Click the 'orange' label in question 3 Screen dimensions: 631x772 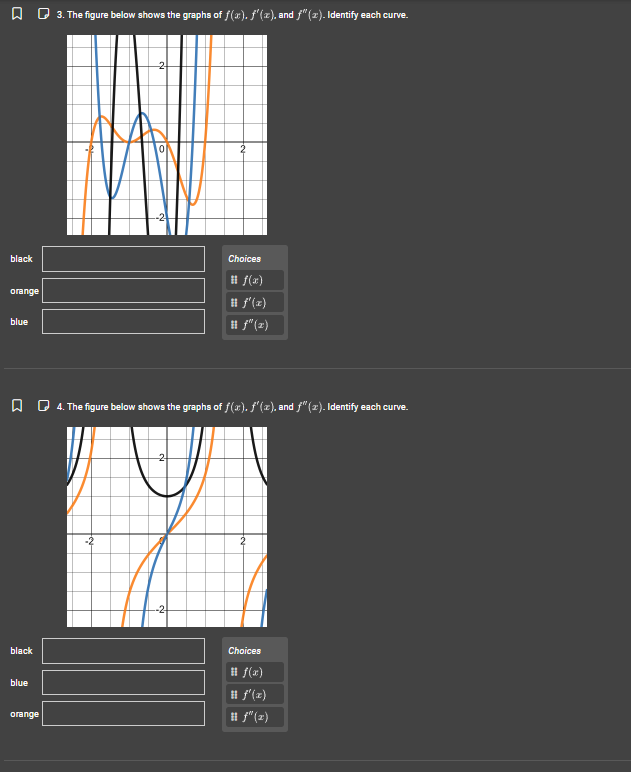pyautogui.click(x=24, y=291)
